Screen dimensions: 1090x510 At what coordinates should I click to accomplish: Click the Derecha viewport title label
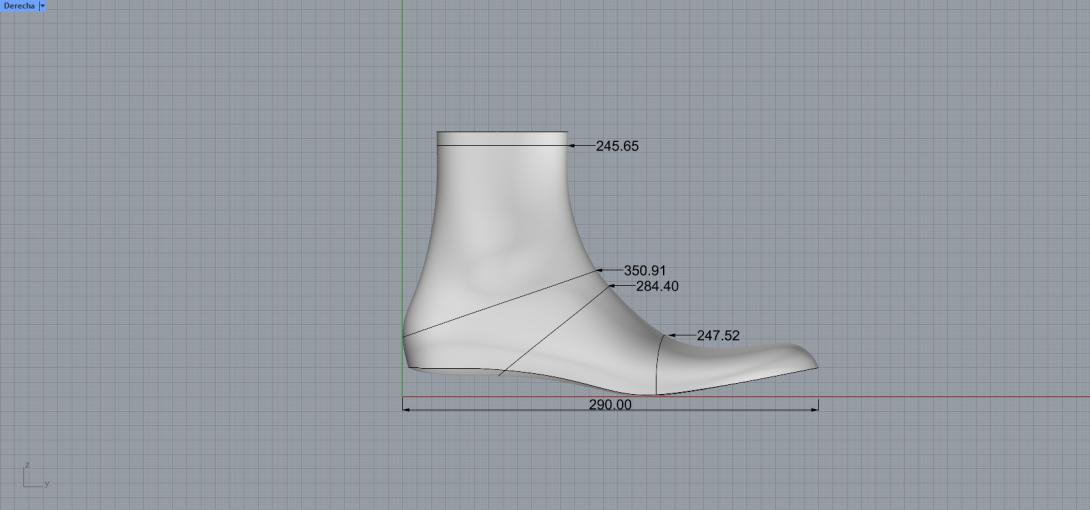(18, 6)
